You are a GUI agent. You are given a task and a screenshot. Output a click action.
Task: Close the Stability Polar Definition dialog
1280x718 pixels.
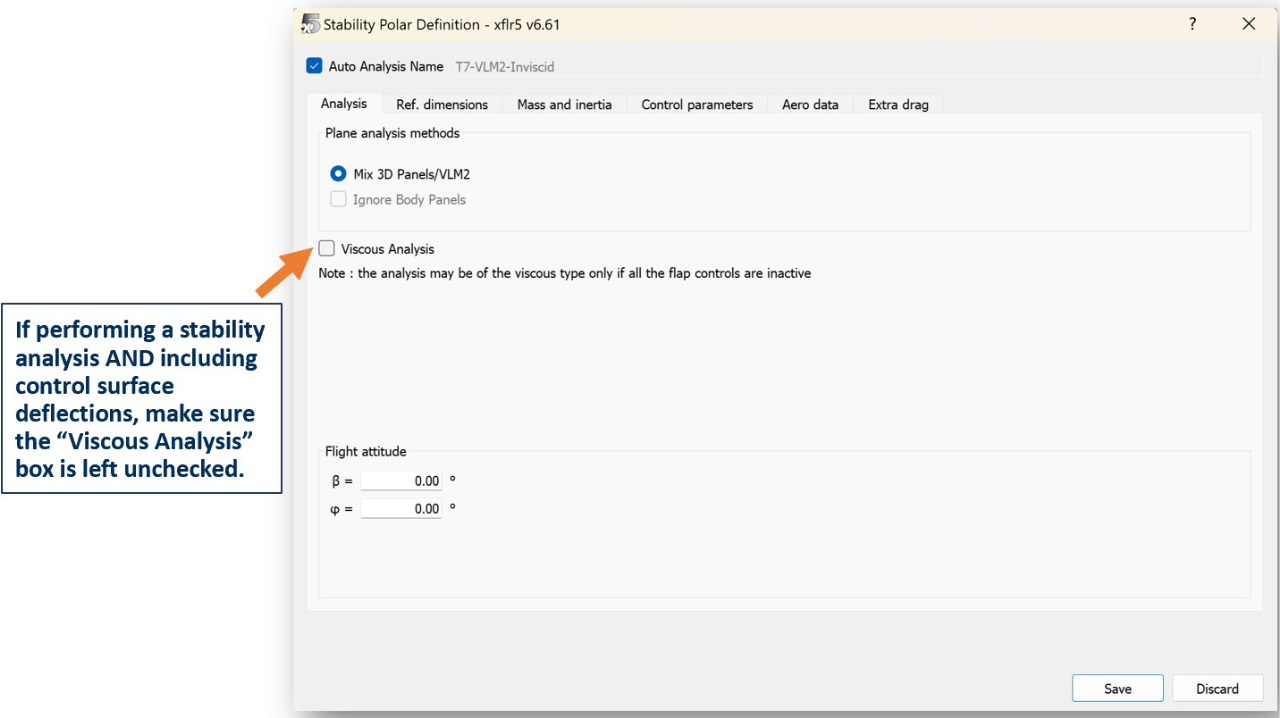pos(1248,24)
